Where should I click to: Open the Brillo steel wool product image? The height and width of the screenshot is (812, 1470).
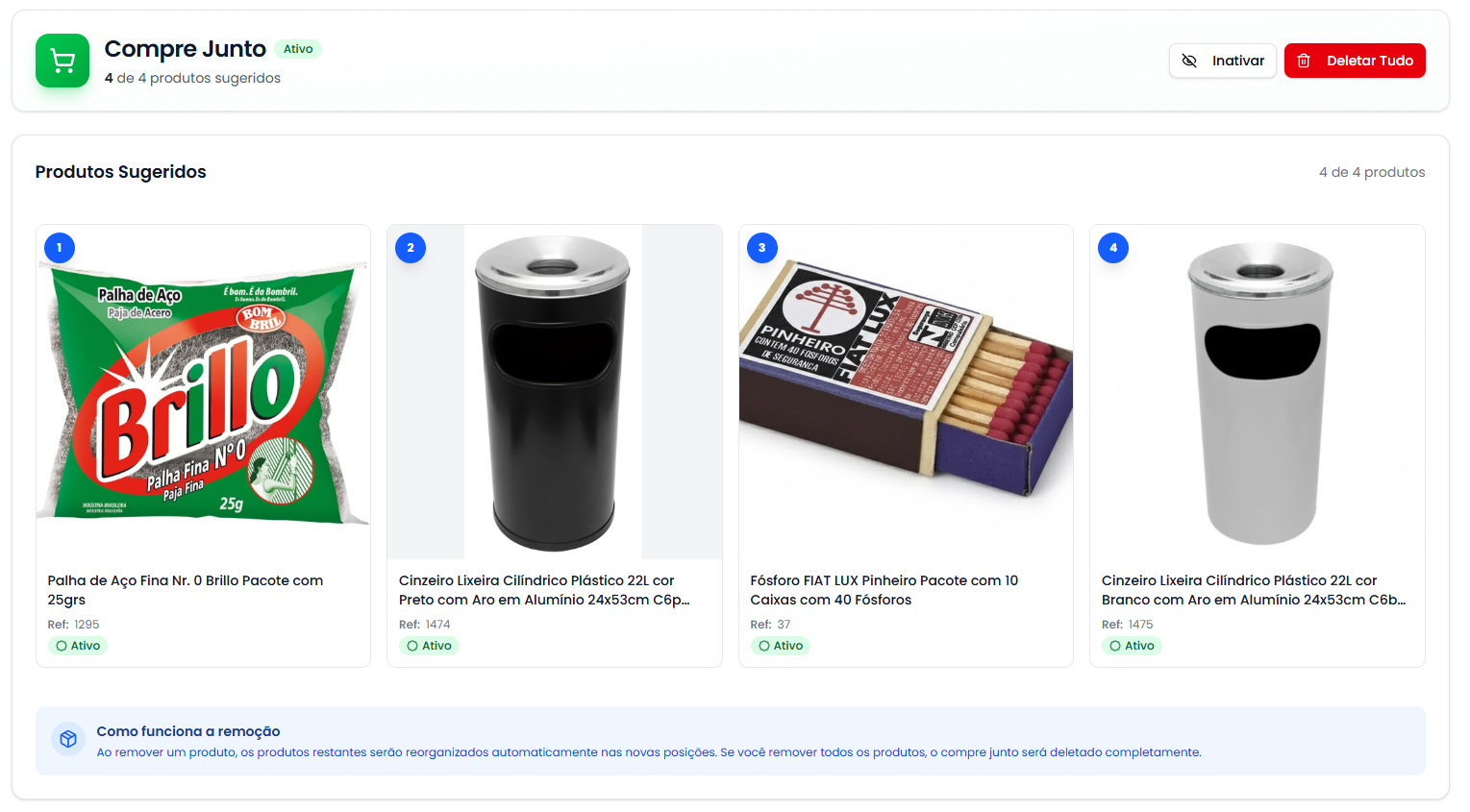(203, 394)
